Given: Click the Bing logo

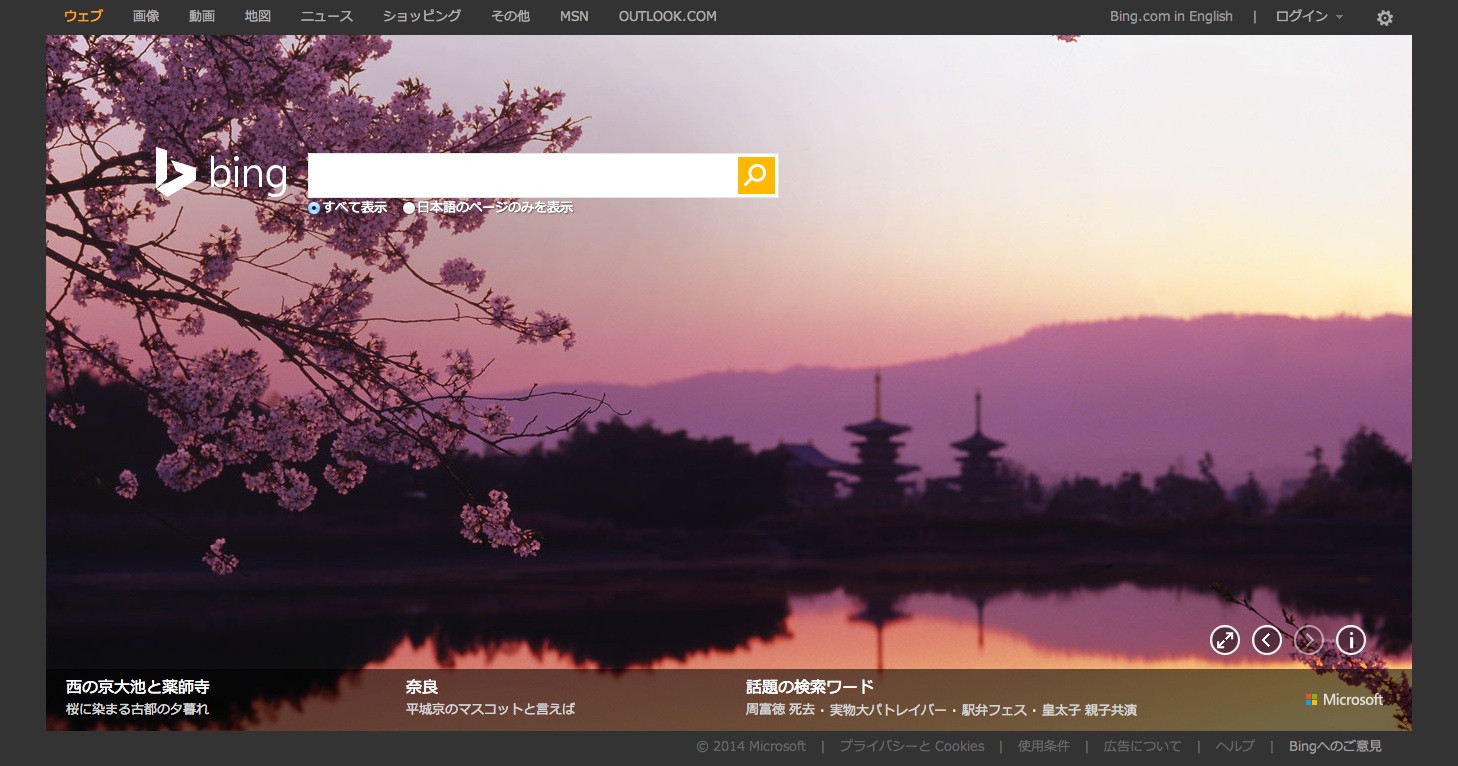Looking at the screenshot, I should coord(222,174).
